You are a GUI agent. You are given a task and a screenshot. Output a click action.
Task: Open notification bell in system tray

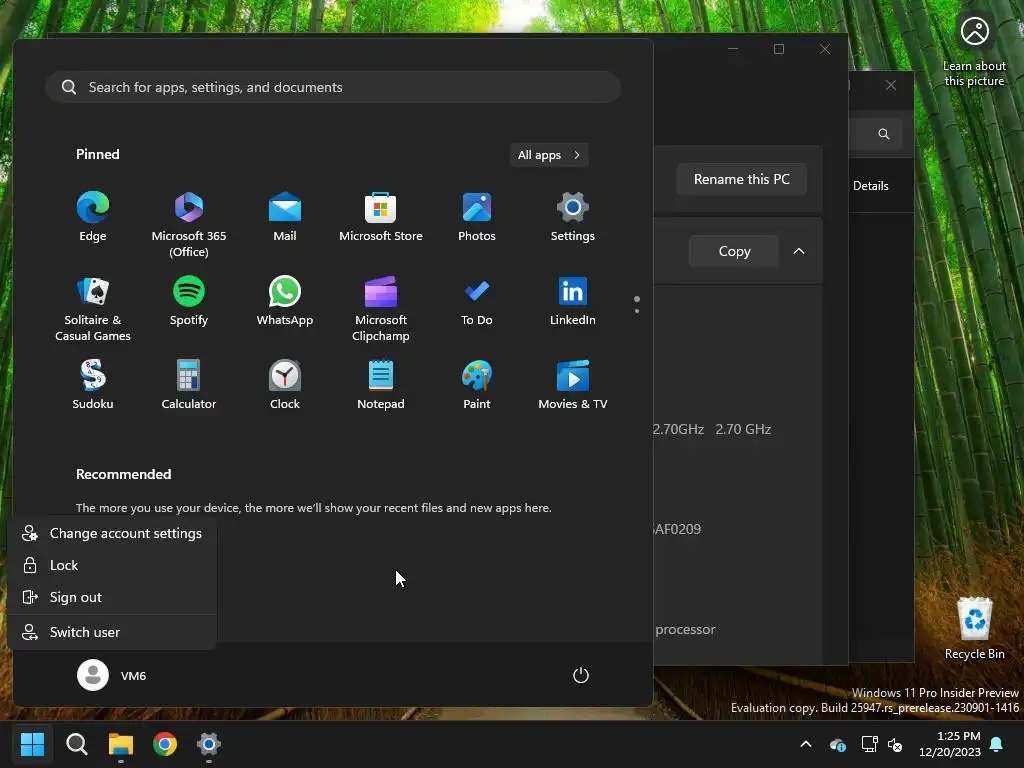click(x=997, y=744)
